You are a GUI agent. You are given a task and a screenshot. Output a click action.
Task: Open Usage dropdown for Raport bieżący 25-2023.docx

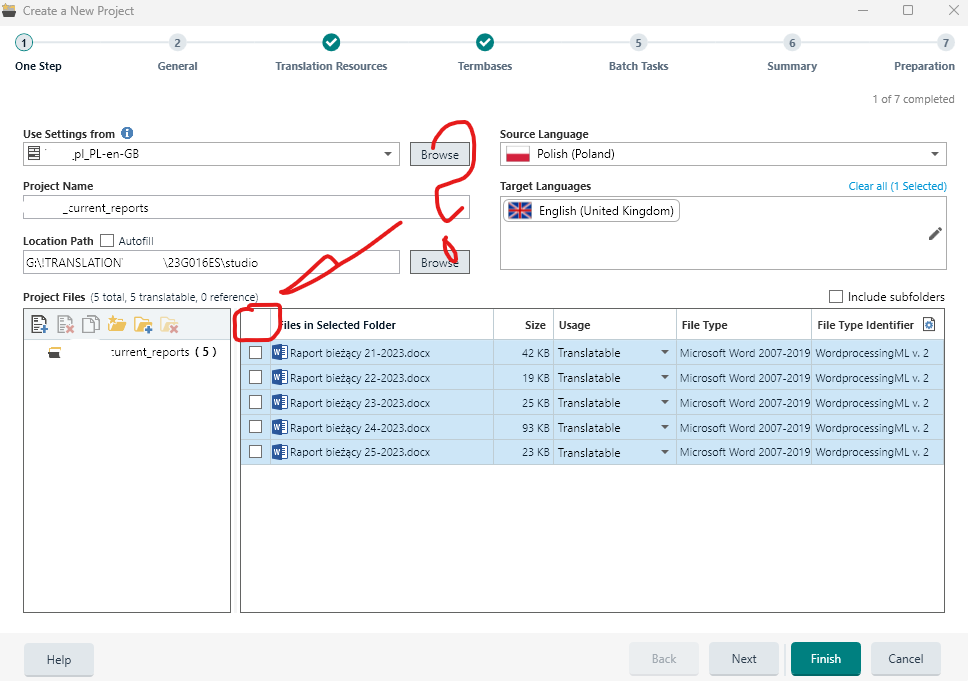(x=664, y=452)
